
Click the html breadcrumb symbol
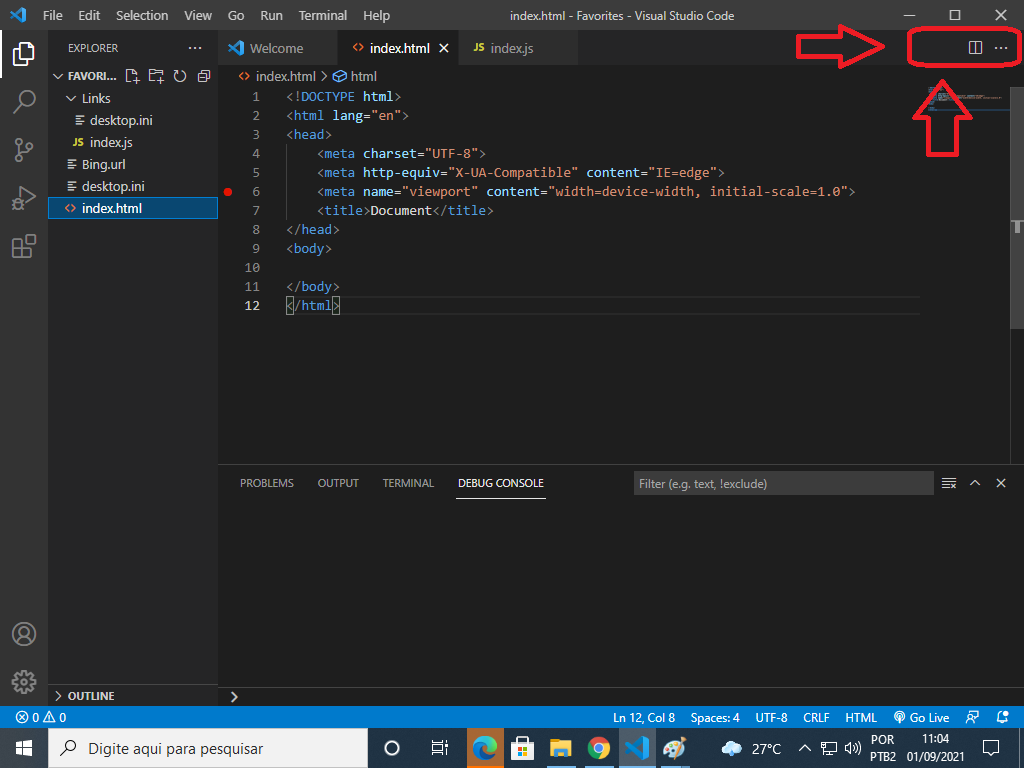tap(355, 76)
